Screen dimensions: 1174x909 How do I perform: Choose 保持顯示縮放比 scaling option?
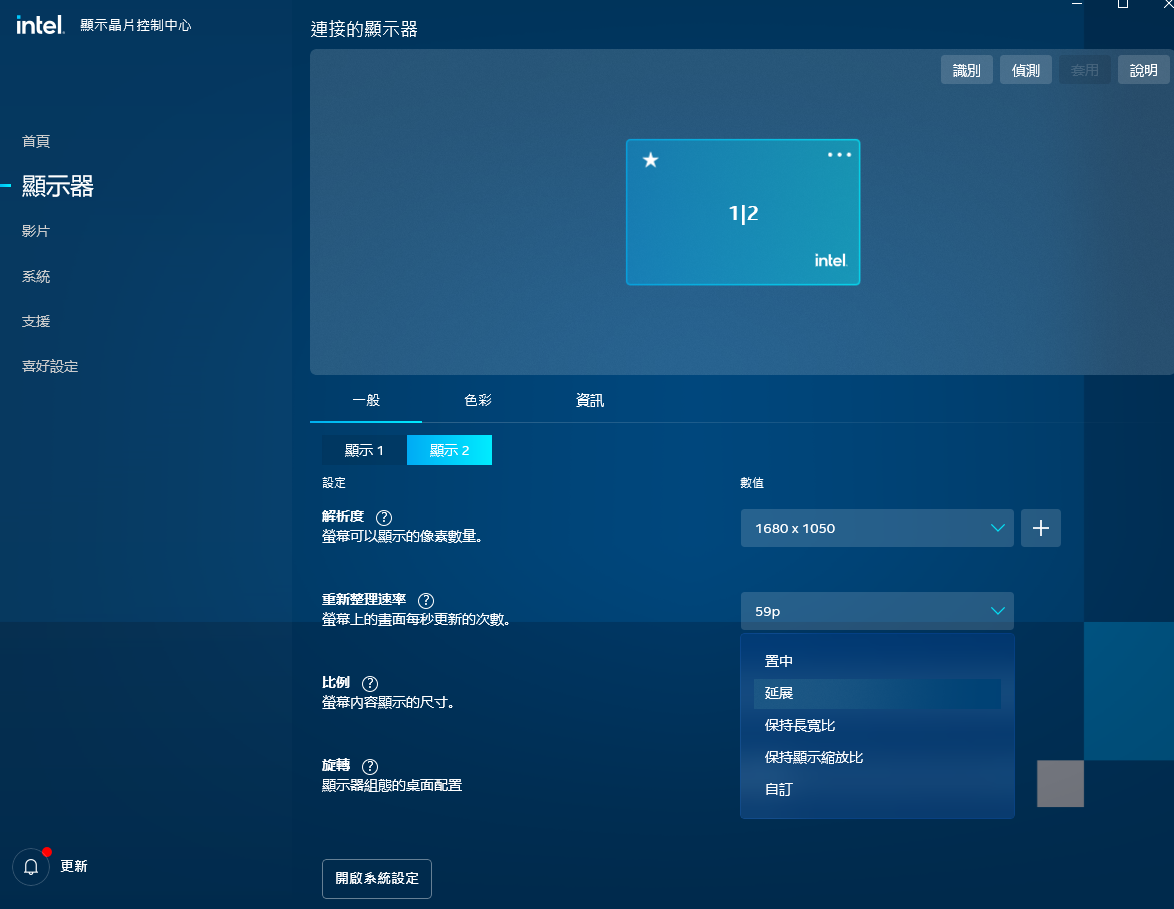pos(877,758)
